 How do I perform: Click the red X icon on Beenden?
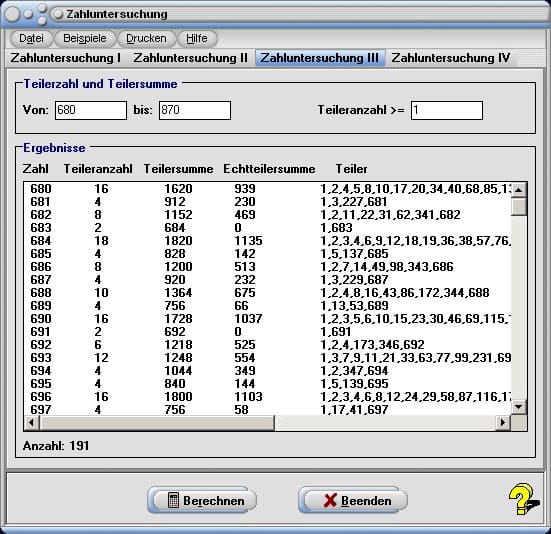pos(330,500)
